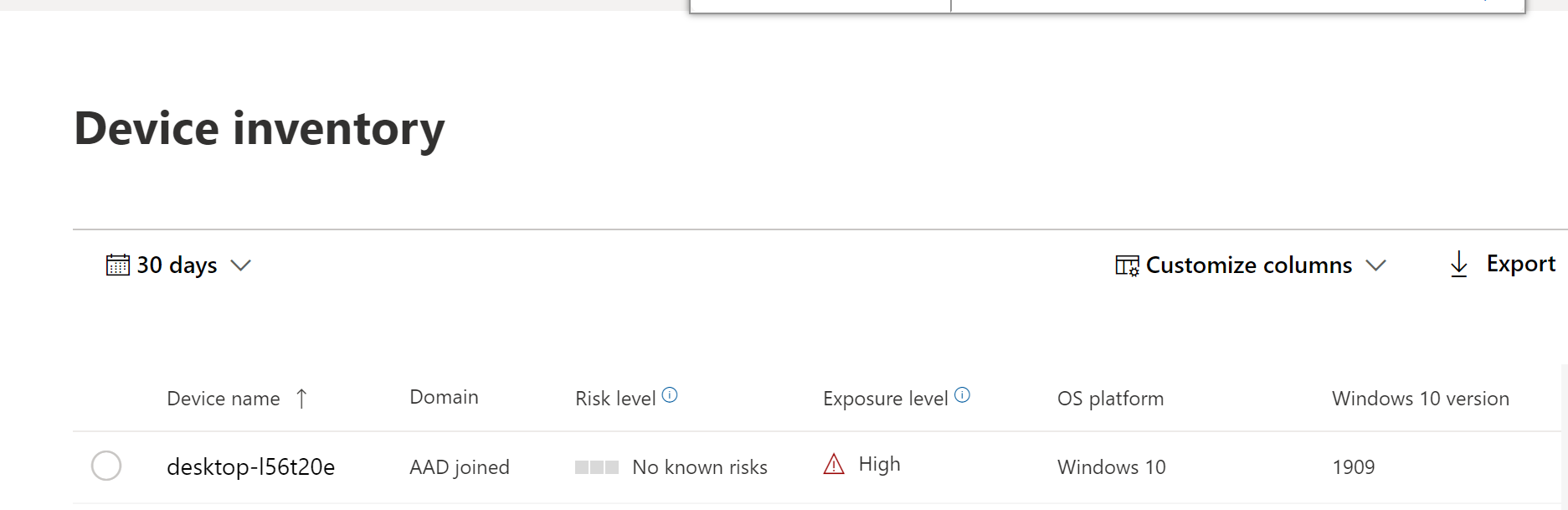Click the Customize columns gear-grid icon
The height and width of the screenshot is (510, 1568).
[1125, 265]
